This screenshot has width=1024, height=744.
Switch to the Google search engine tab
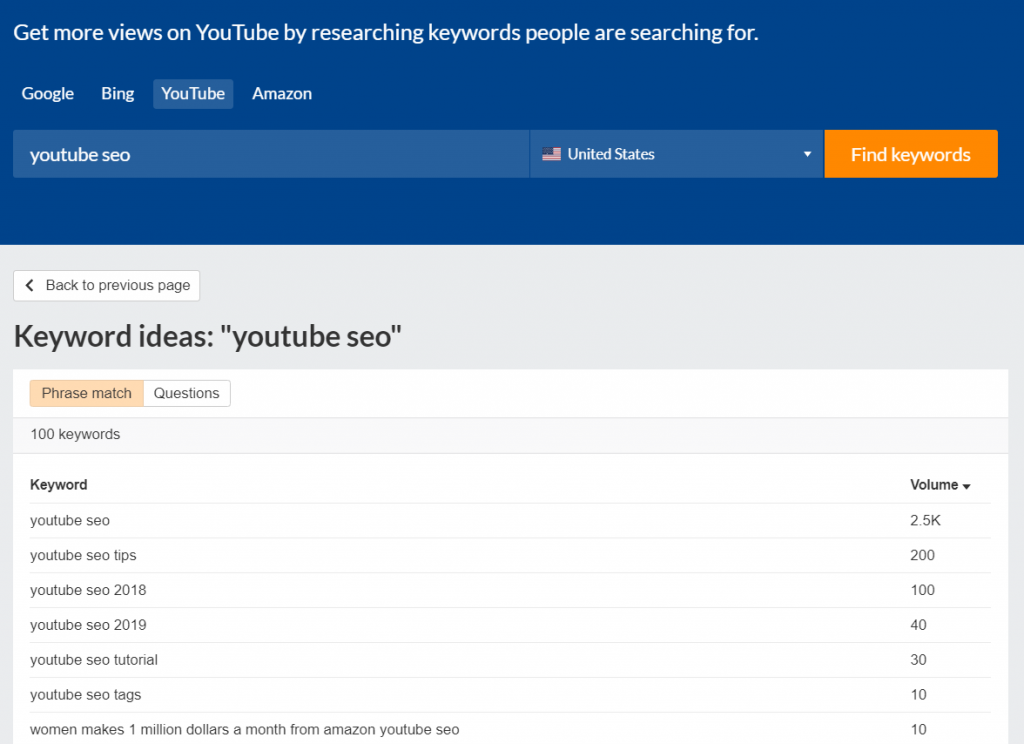pos(48,93)
